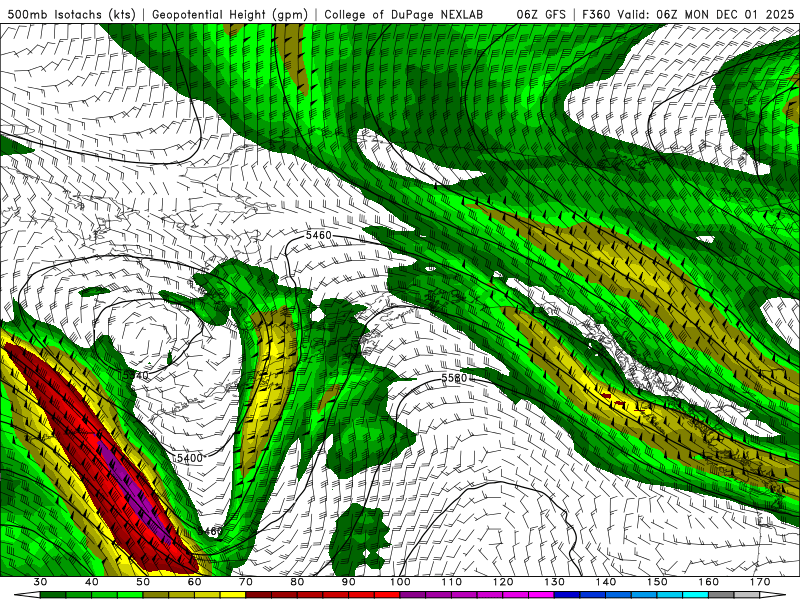Pick the bright red 95–100 kt legend swatch
Screen dimensions: 800x600
click(387, 595)
